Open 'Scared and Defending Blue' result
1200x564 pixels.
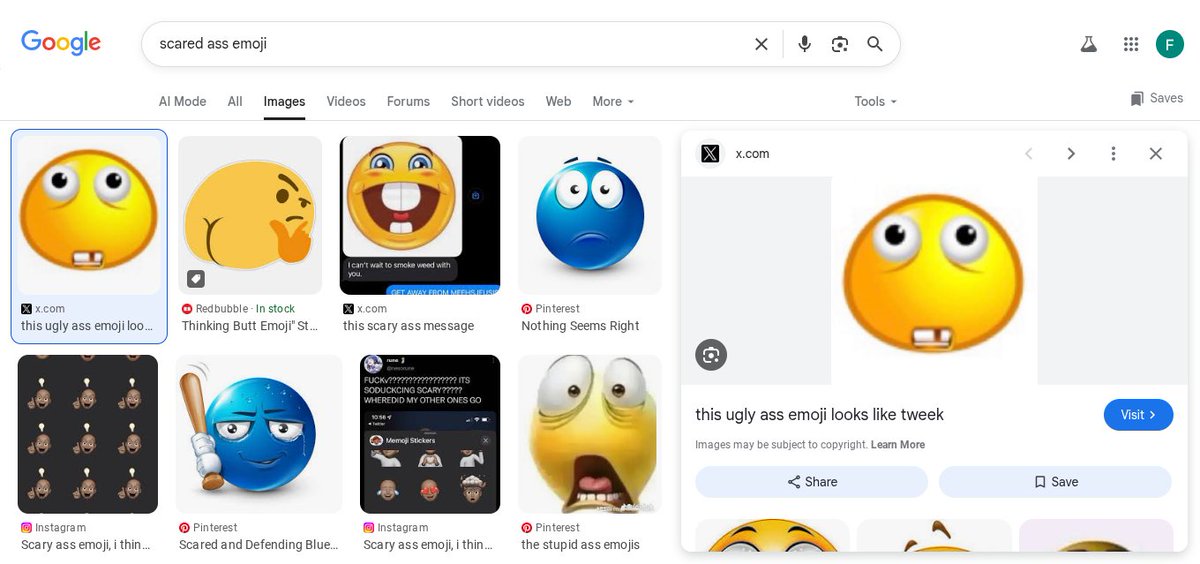(x=259, y=545)
